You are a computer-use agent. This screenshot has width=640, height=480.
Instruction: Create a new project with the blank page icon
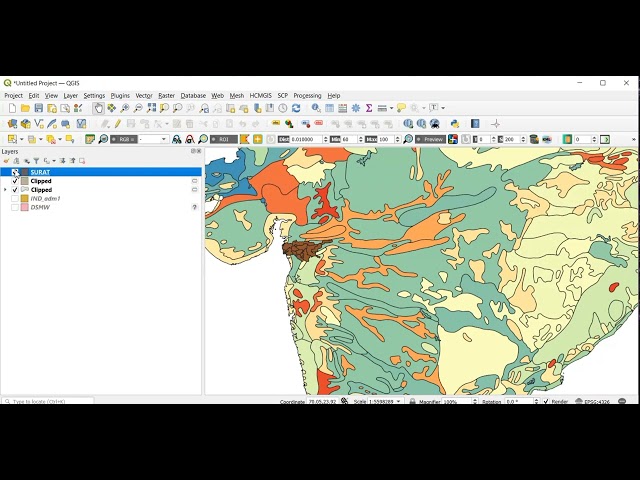click(x=12, y=108)
